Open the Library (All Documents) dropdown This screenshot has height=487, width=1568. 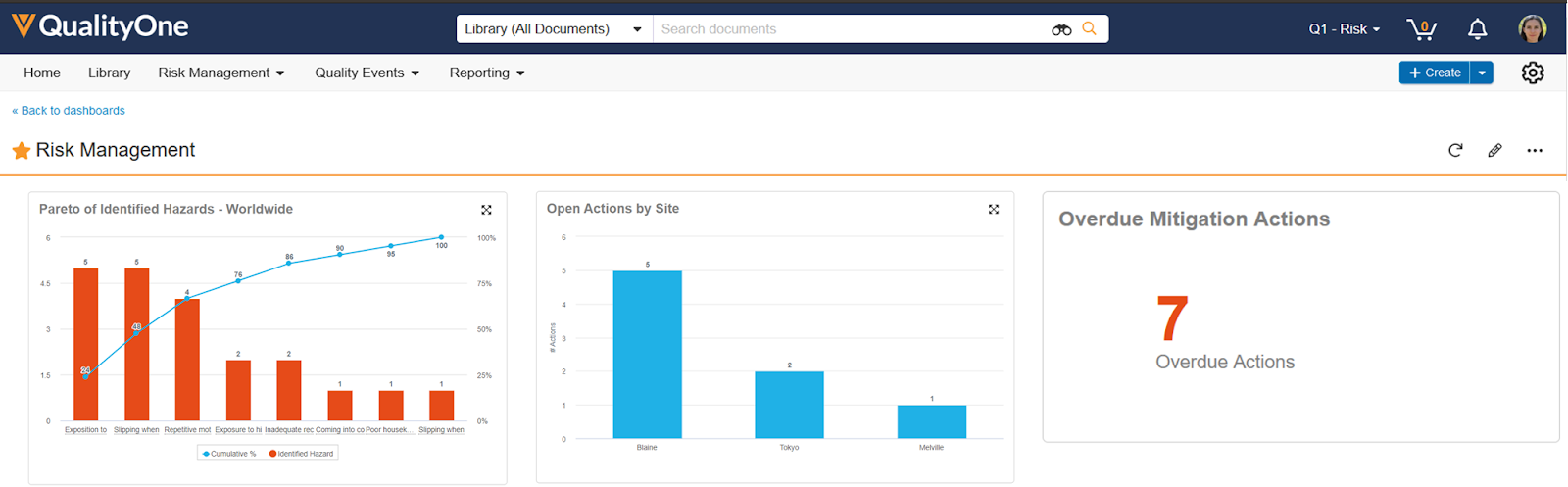tap(554, 29)
